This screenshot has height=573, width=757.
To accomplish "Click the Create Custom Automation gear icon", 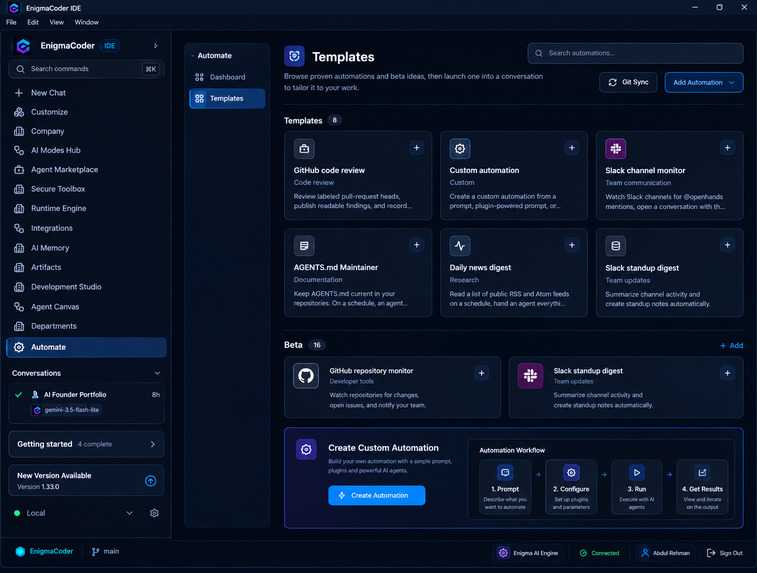I will click(306, 449).
